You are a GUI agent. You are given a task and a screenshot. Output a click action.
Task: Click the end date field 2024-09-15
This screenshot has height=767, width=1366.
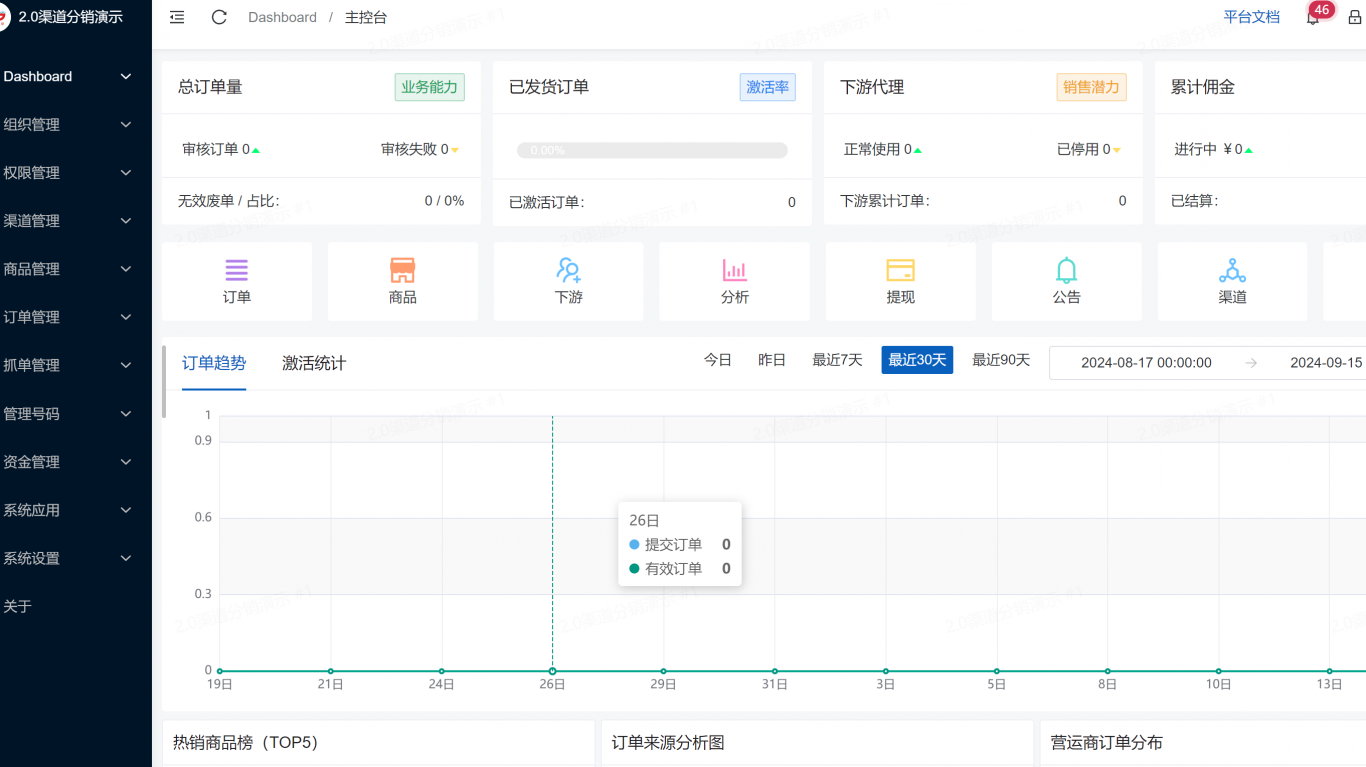[1325, 363]
